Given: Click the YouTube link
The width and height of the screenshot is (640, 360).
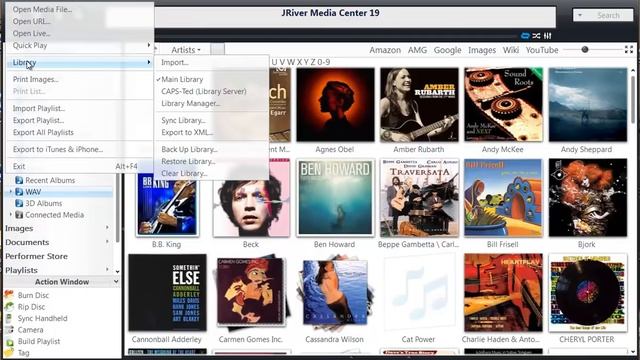Looking at the screenshot, I should [542, 50].
